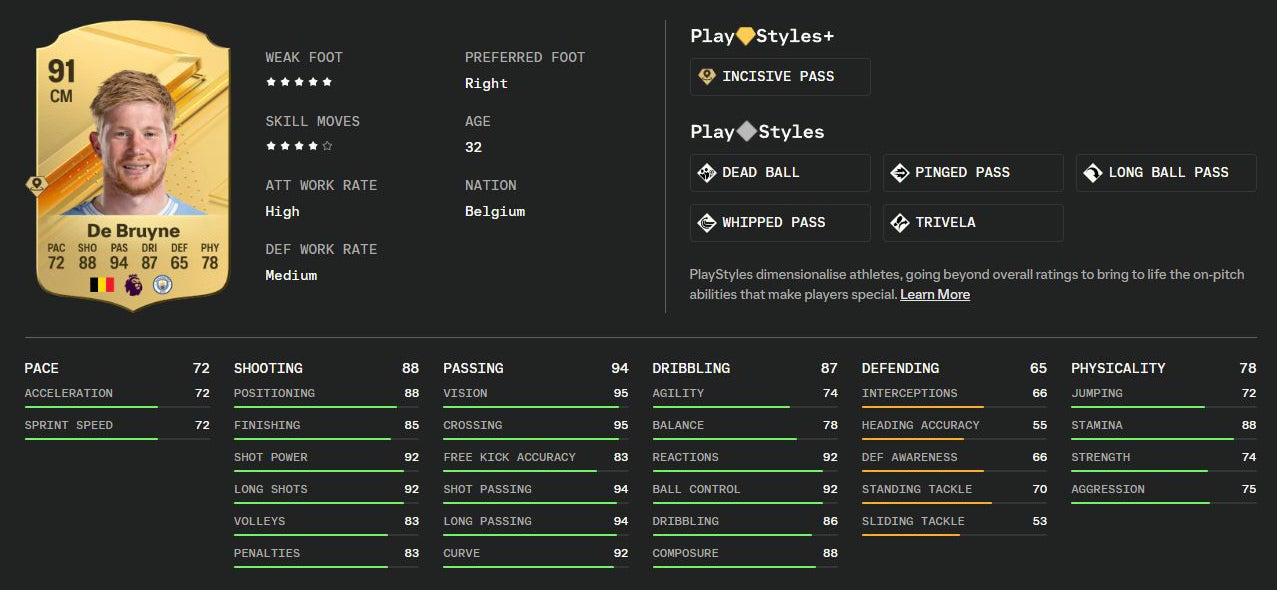Click the empty fifth skill moves star
This screenshot has height=590, width=1277.
327,145
